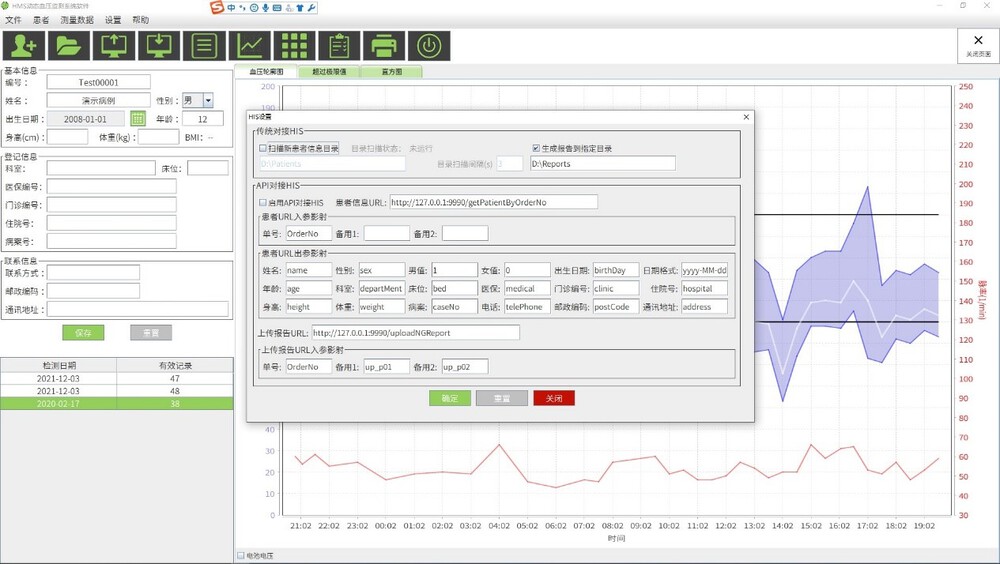
Task: Expand the 性别 gender dropdown
Action: pyautogui.click(x=208, y=101)
